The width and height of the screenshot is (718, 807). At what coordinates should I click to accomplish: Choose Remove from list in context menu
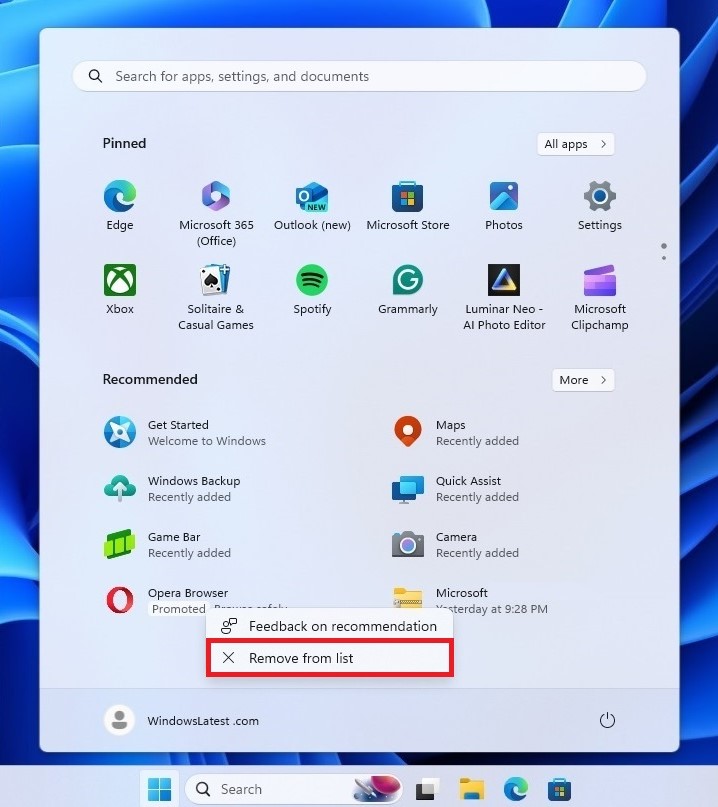[x=330, y=658]
